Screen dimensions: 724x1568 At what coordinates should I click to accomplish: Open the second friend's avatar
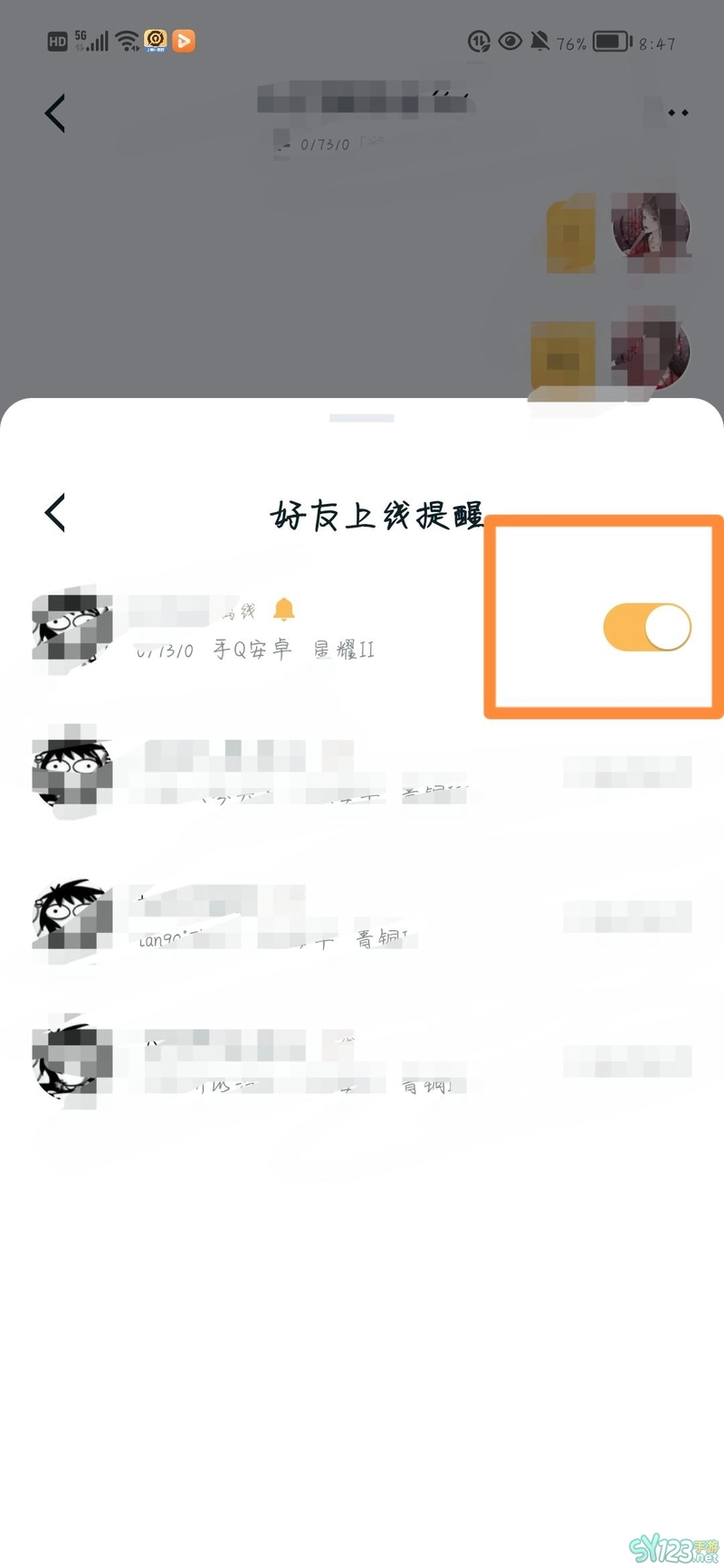pos(72,771)
